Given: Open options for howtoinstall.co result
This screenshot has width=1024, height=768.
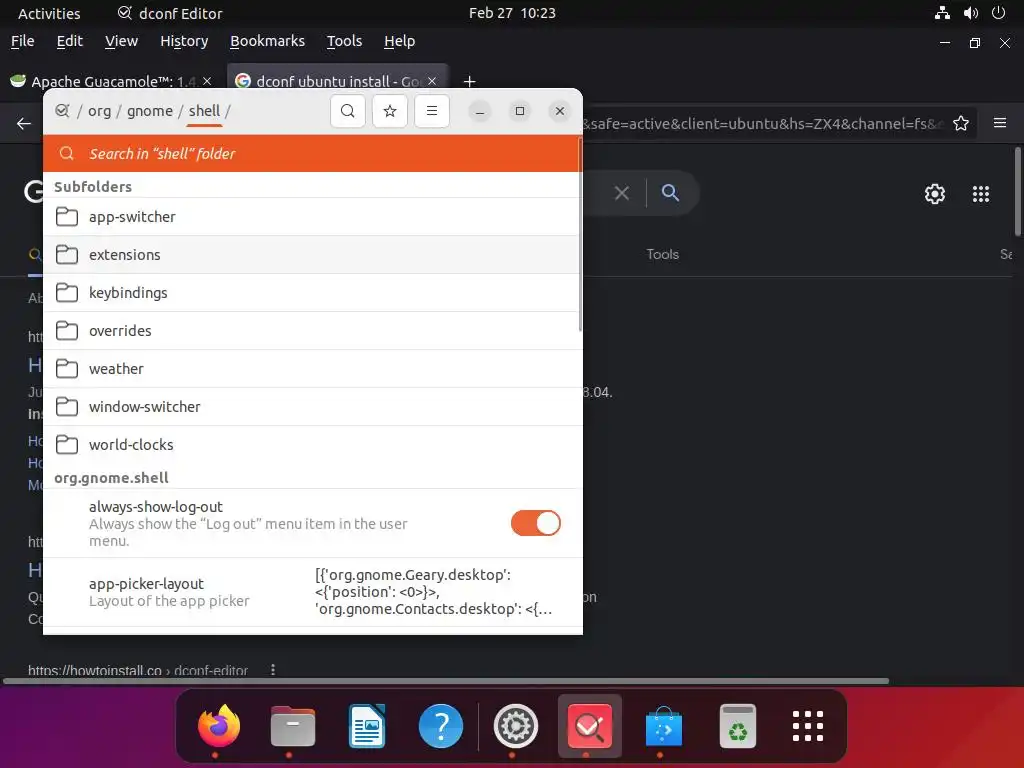Looking at the screenshot, I should pyautogui.click(x=273, y=669).
